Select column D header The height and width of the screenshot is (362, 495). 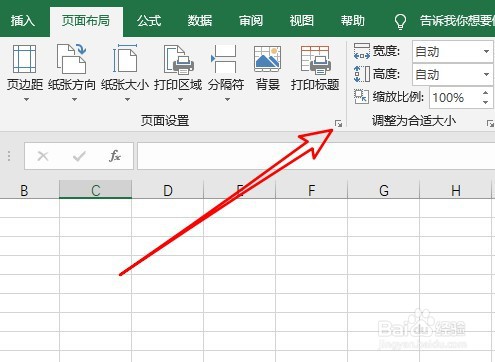point(168,191)
